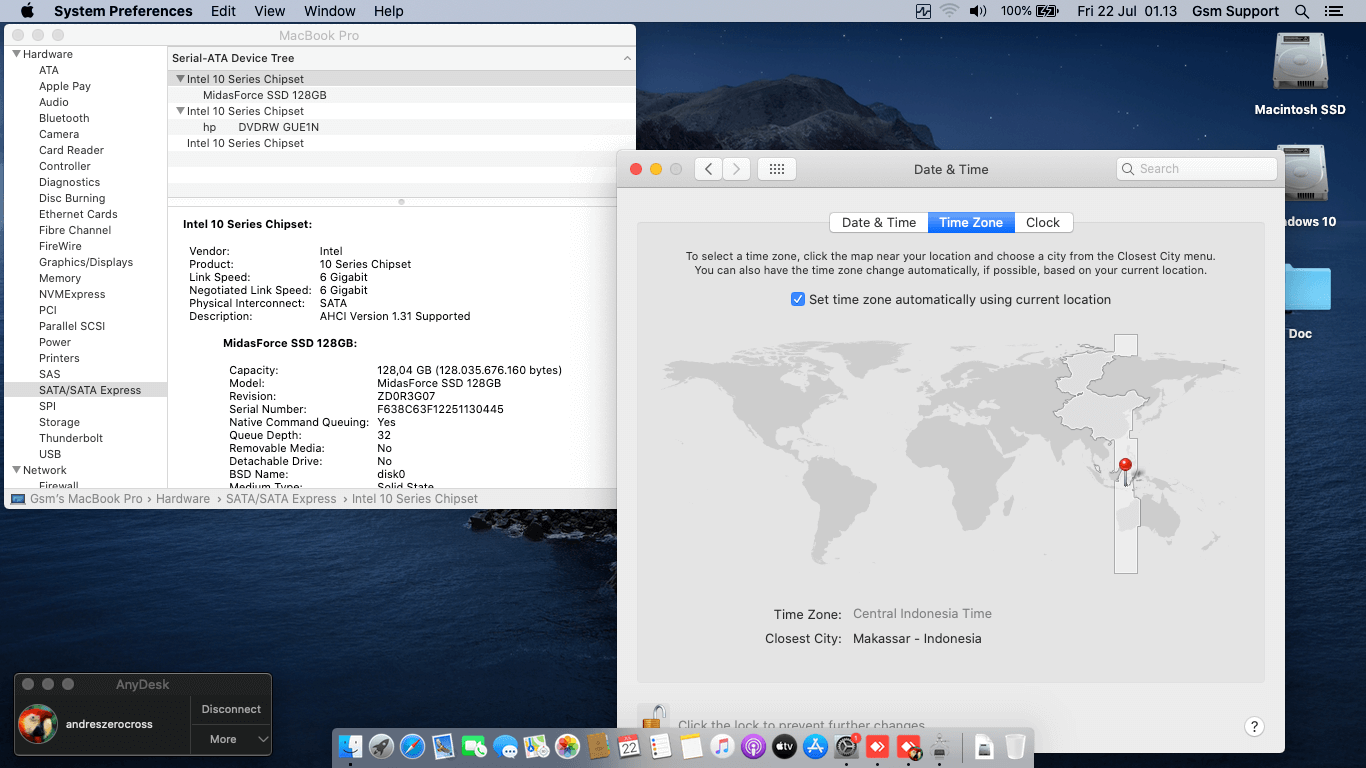Open the Macintosh SSD drive icon
This screenshot has width=1366, height=768.
1299,64
